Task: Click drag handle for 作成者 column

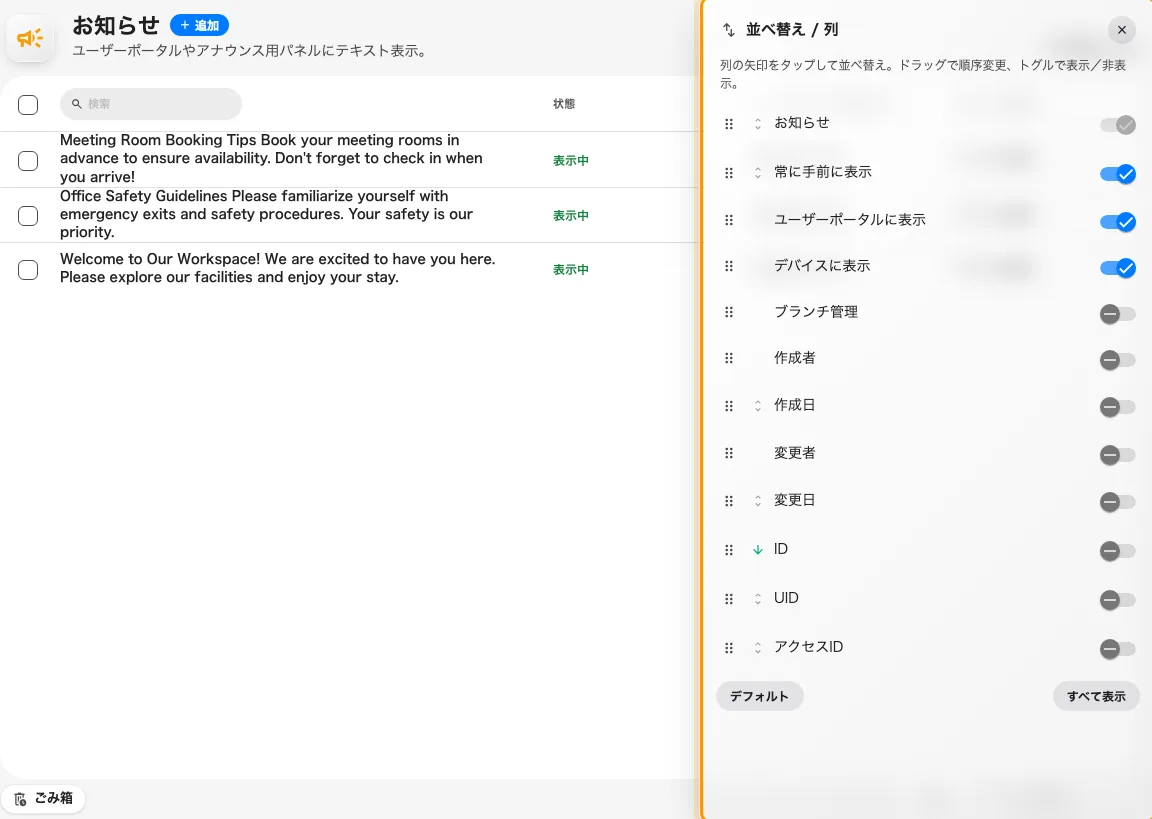Action: click(729, 358)
